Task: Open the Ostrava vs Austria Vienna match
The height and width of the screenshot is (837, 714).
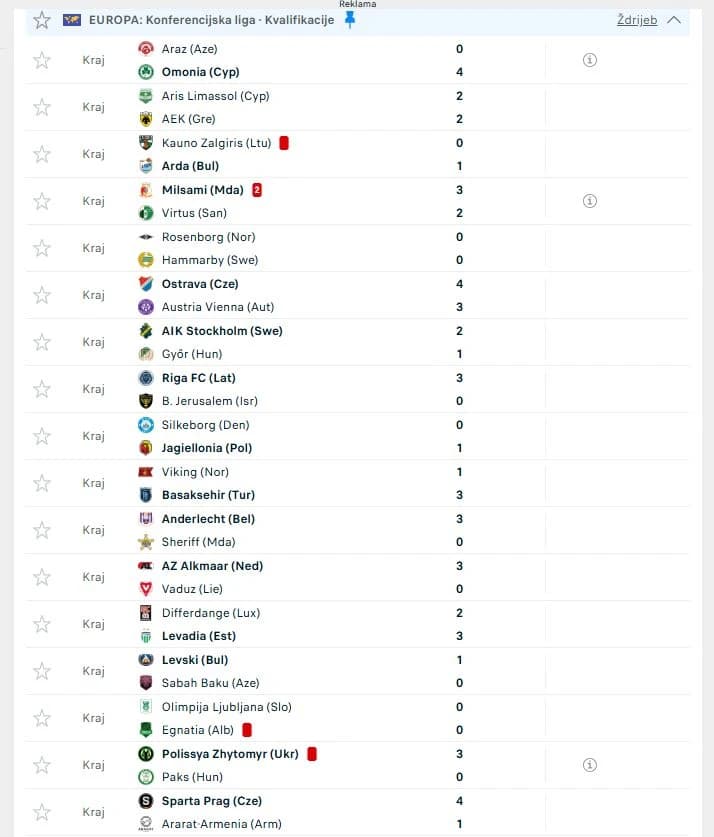Action: [357, 295]
